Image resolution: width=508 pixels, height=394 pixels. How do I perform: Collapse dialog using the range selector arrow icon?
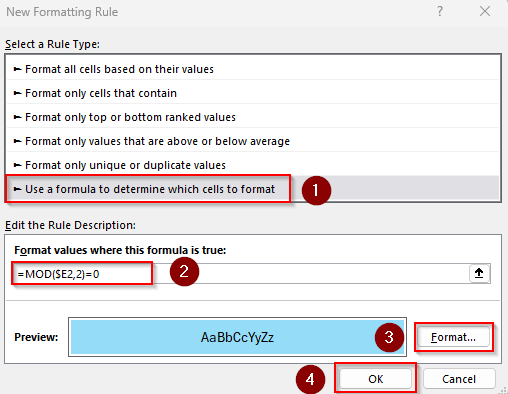pyautogui.click(x=479, y=274)
